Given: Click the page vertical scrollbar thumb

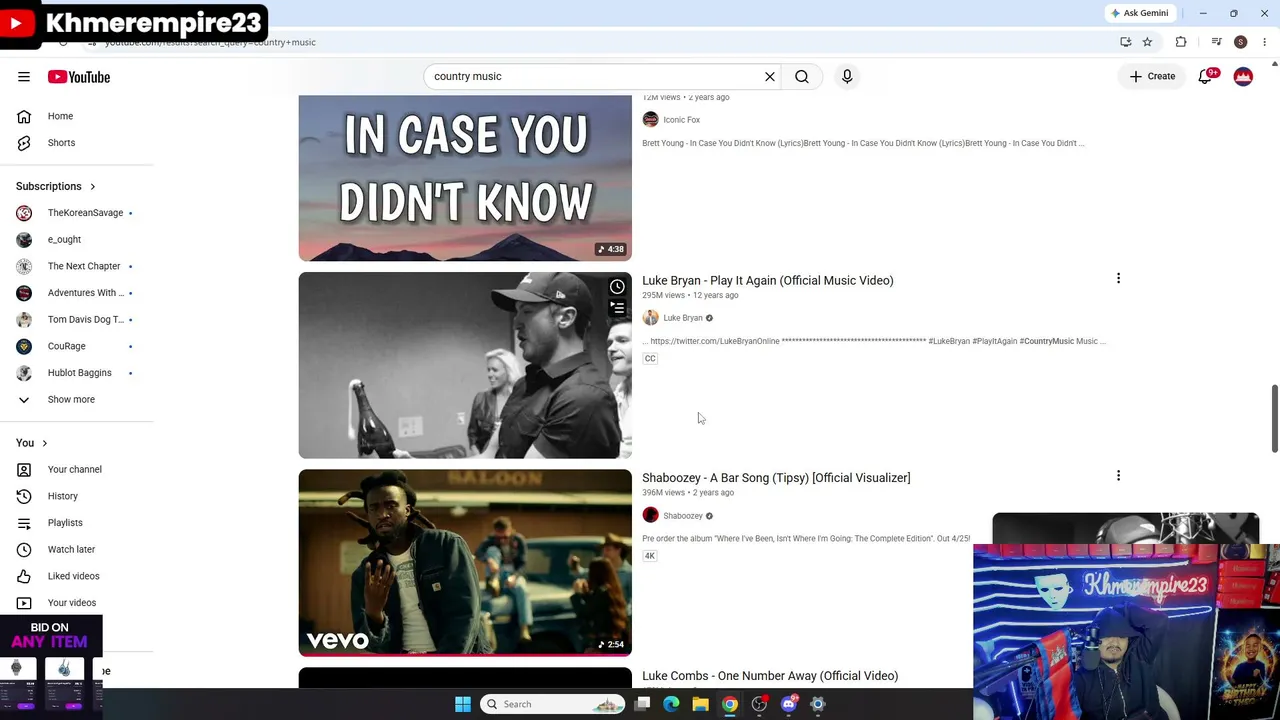Looking at the screenshot, I should coord(1274,418).
